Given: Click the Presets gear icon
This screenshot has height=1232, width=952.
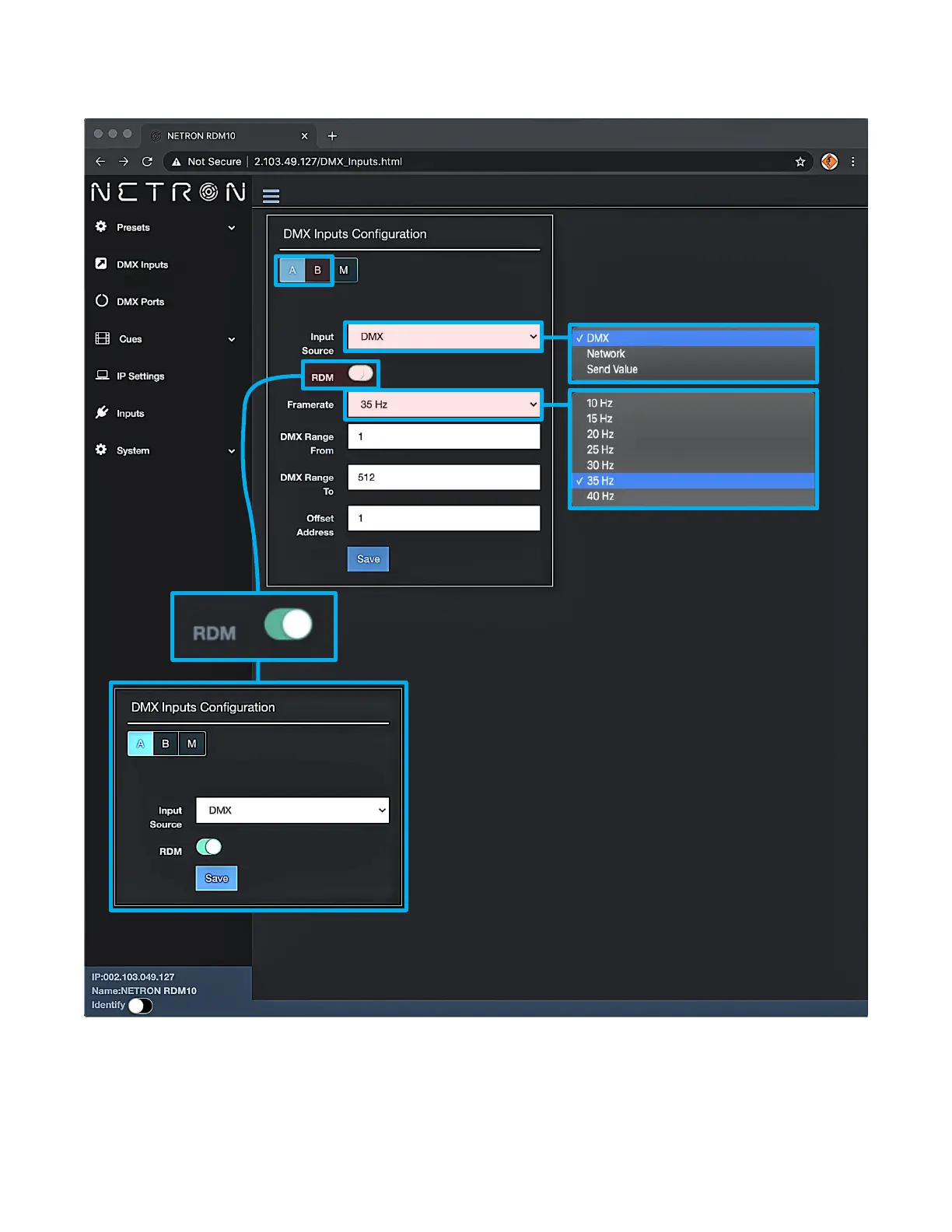Looking at the screenshot, I should pos(101,227).
